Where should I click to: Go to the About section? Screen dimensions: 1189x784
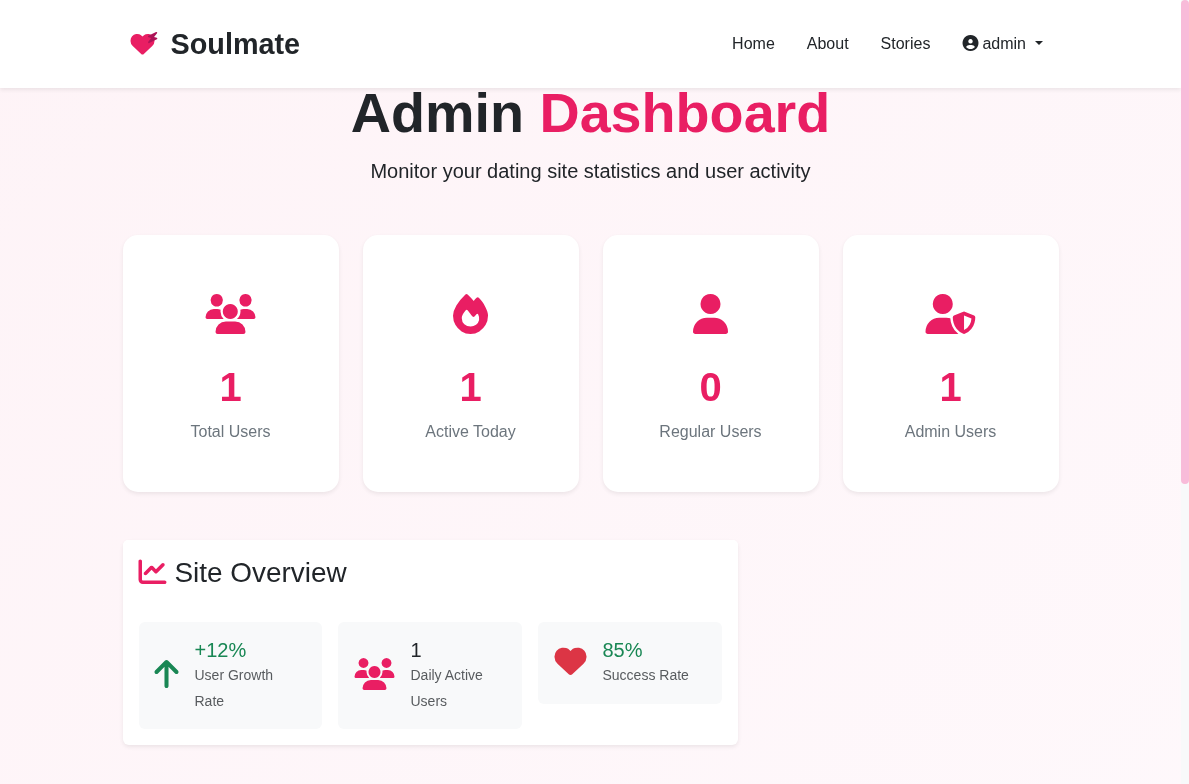(827, 43)
